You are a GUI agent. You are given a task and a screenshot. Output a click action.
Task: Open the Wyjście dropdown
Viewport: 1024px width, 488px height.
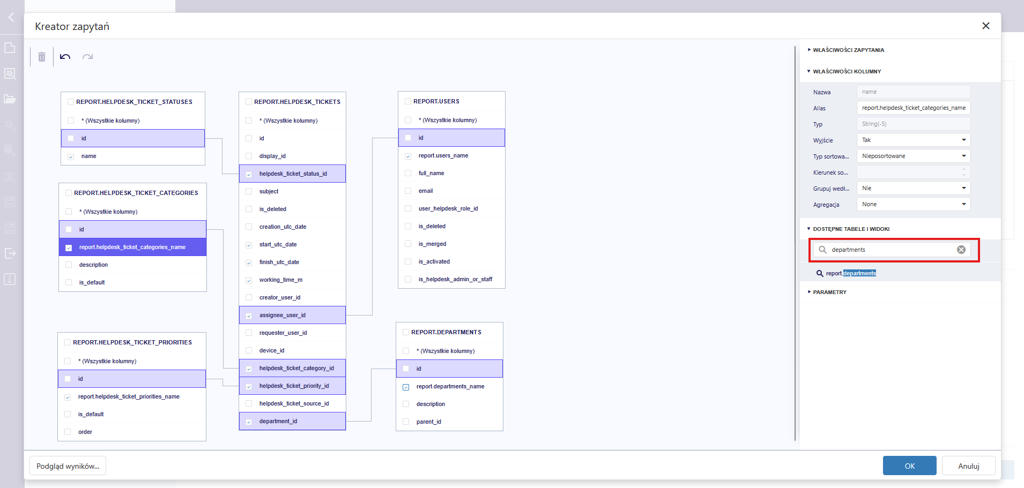coord(914,140)
